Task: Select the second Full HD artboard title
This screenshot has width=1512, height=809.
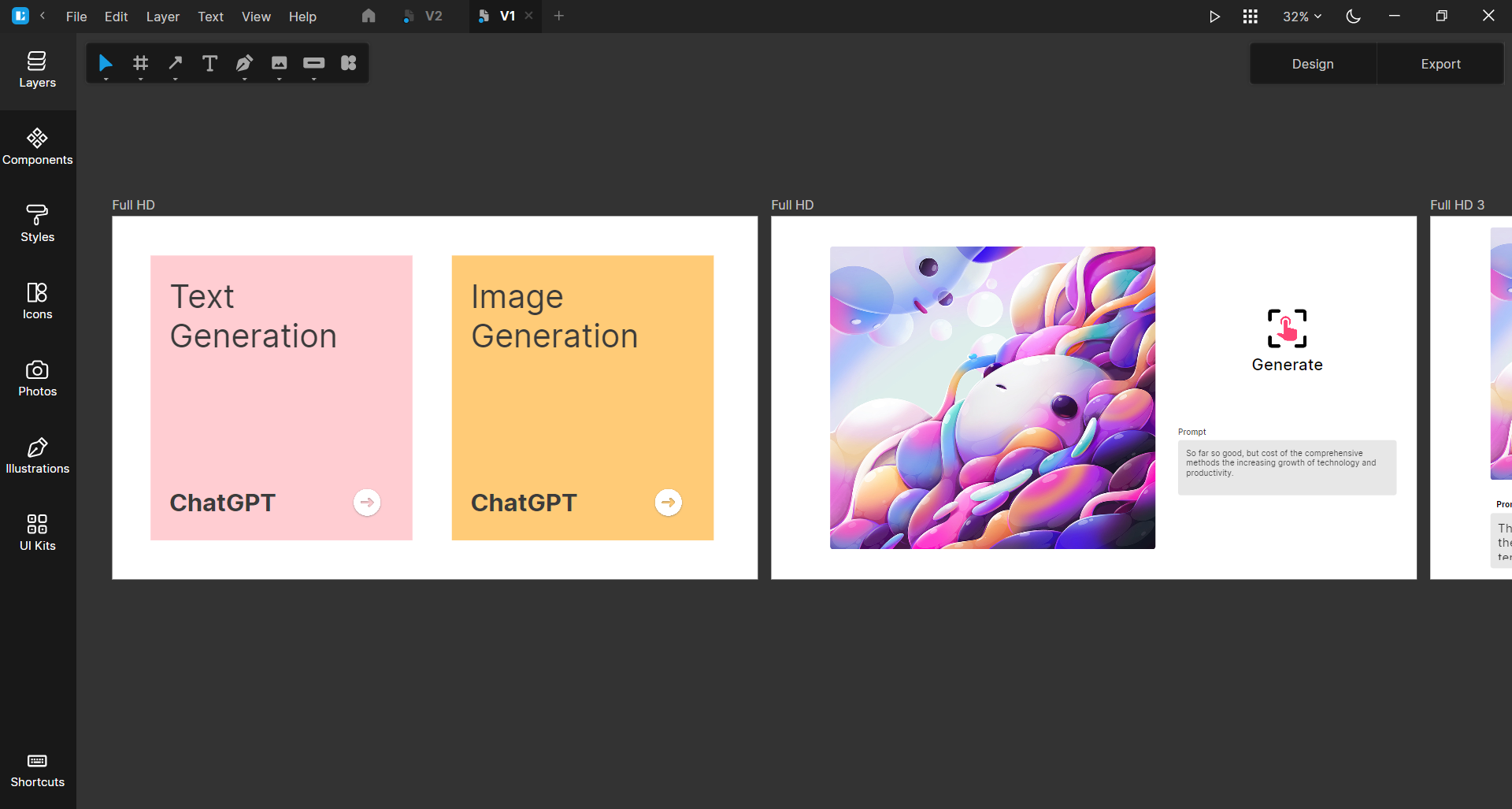Action: (792, 205)
